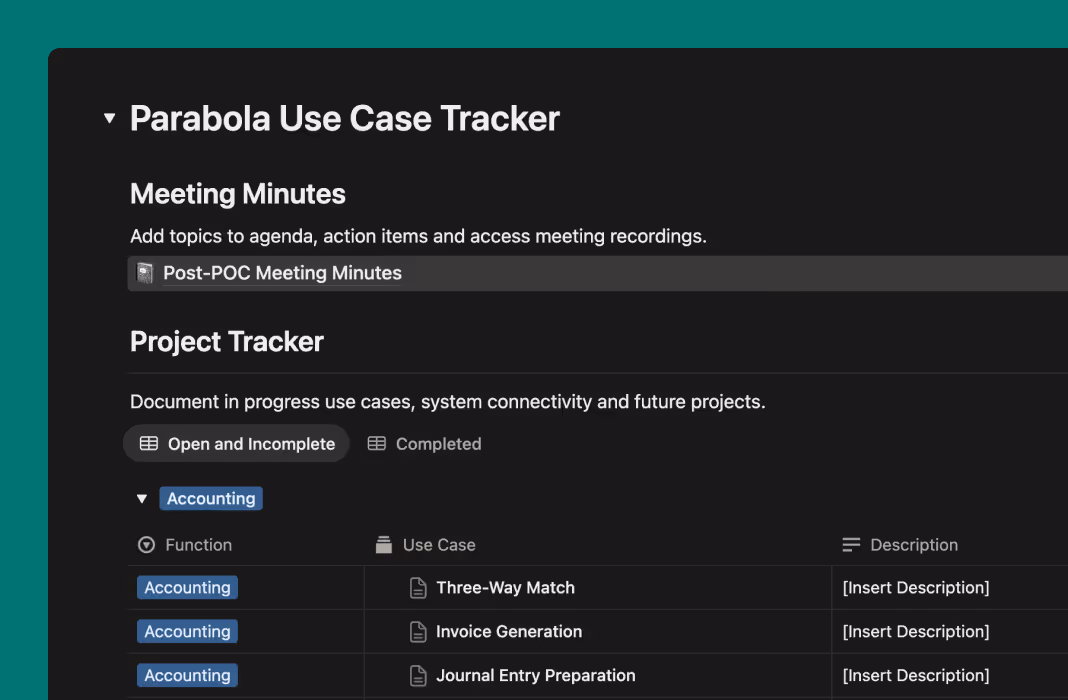The height and width of the screenshot is (700, 1068).
Task: Click the Accounting tag in Invoice Generation row
Action: tap(187, 632)
